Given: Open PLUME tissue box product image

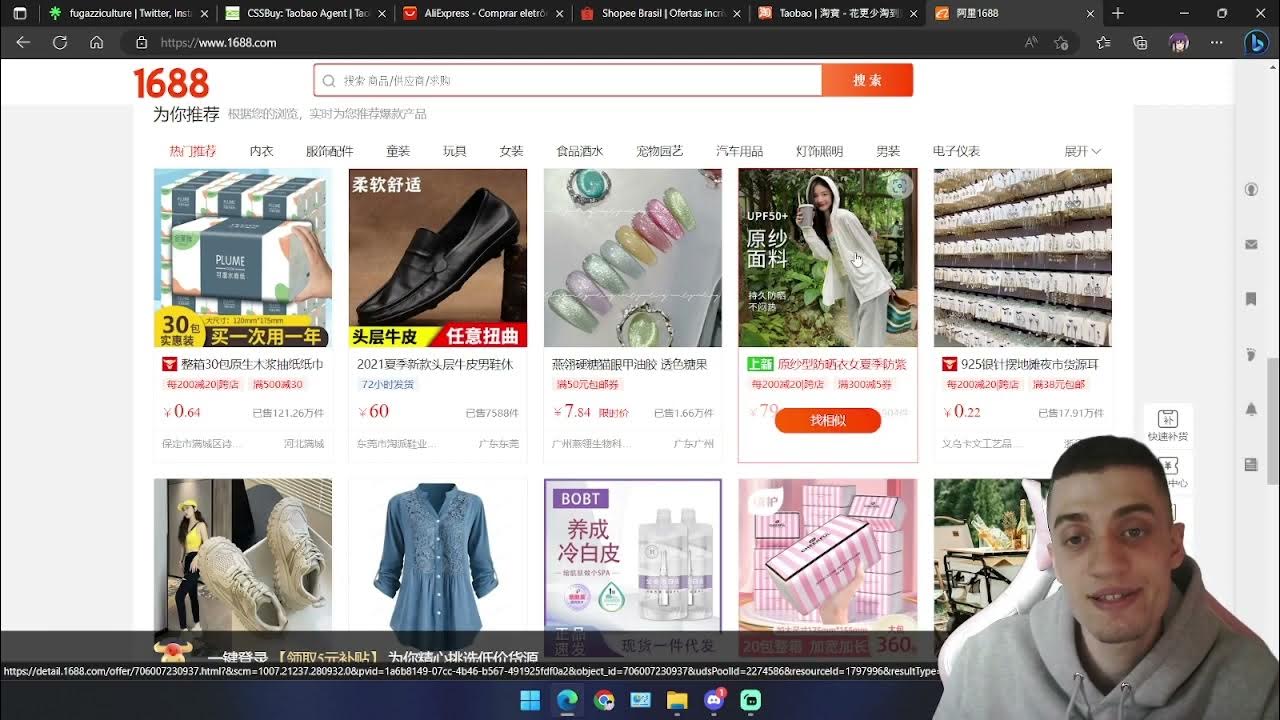Looking at the screenshot, I should (243, 258).
